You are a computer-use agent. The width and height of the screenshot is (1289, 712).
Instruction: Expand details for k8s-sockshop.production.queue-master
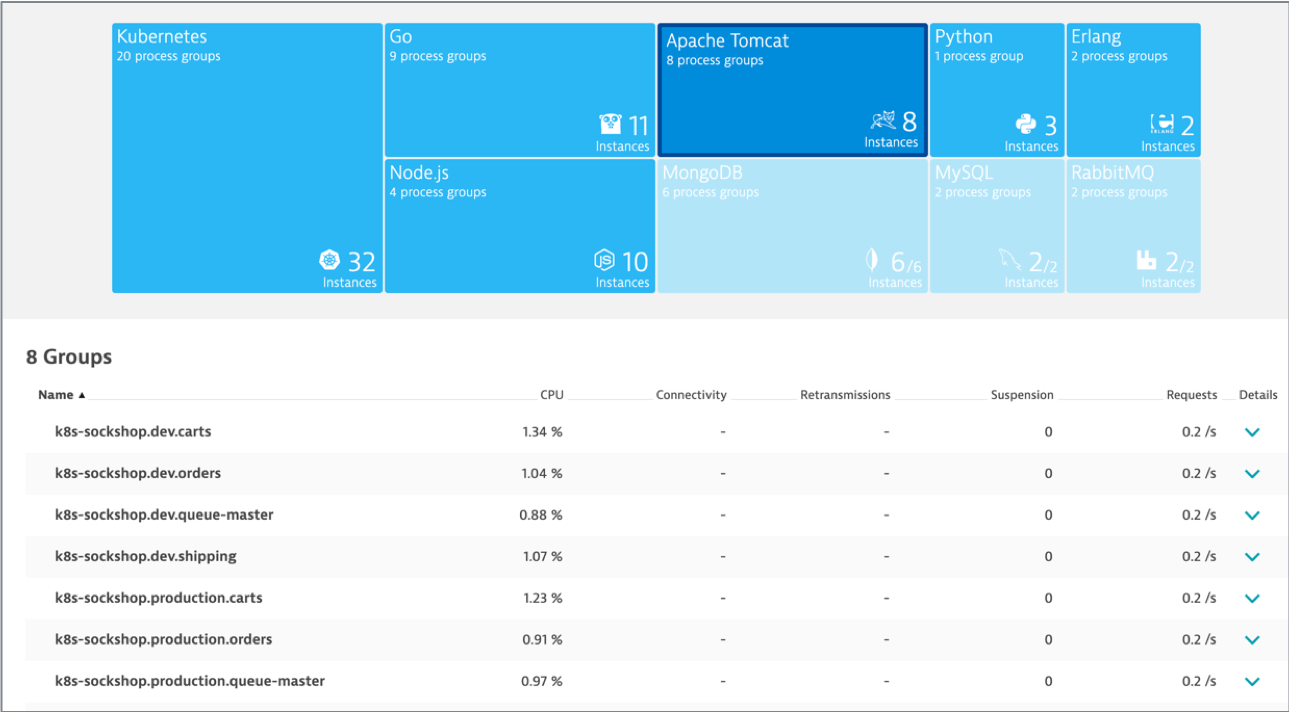tap(1252, 681)
